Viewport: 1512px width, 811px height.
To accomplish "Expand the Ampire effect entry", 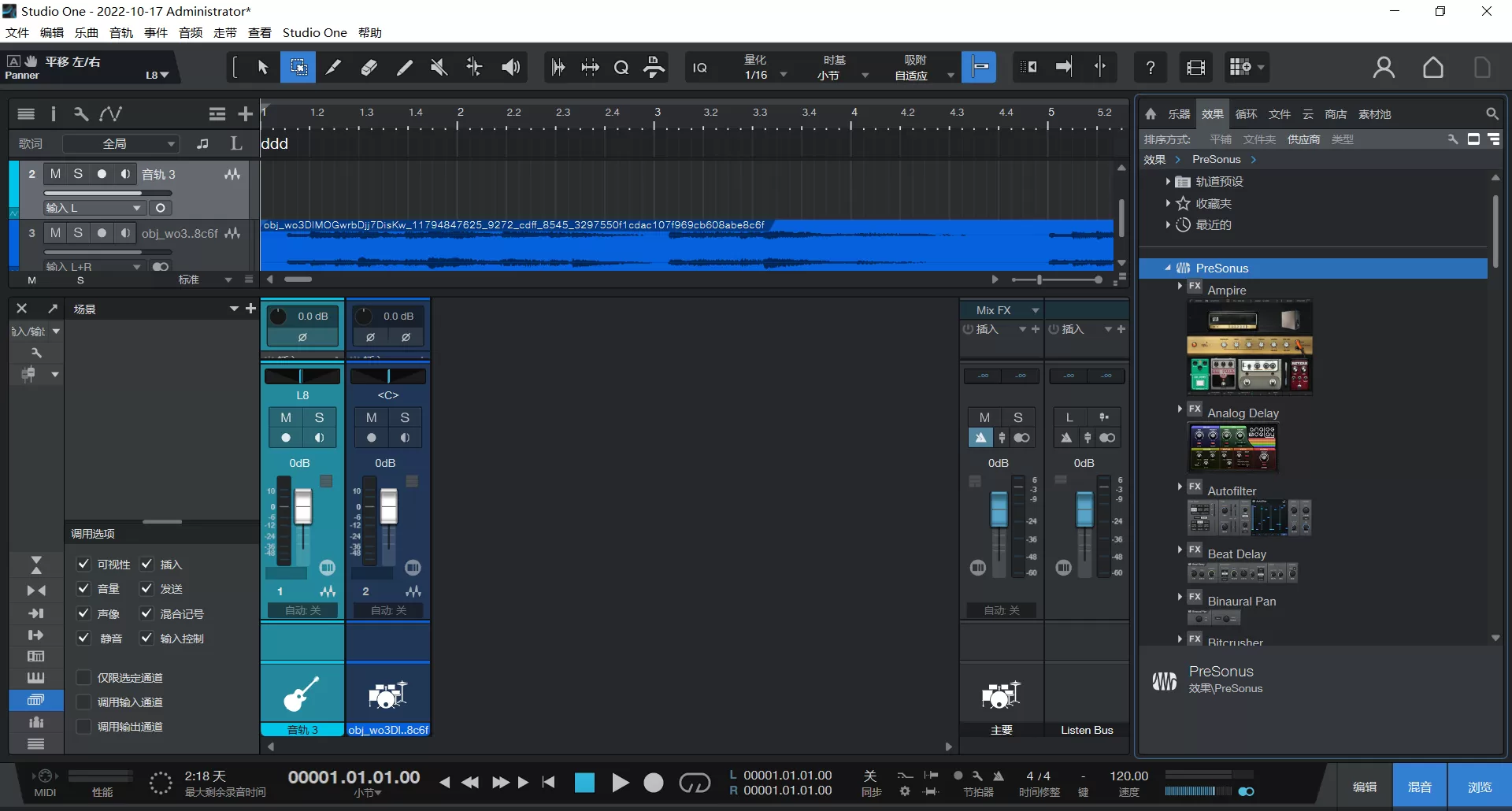I will pos(1180,286).
